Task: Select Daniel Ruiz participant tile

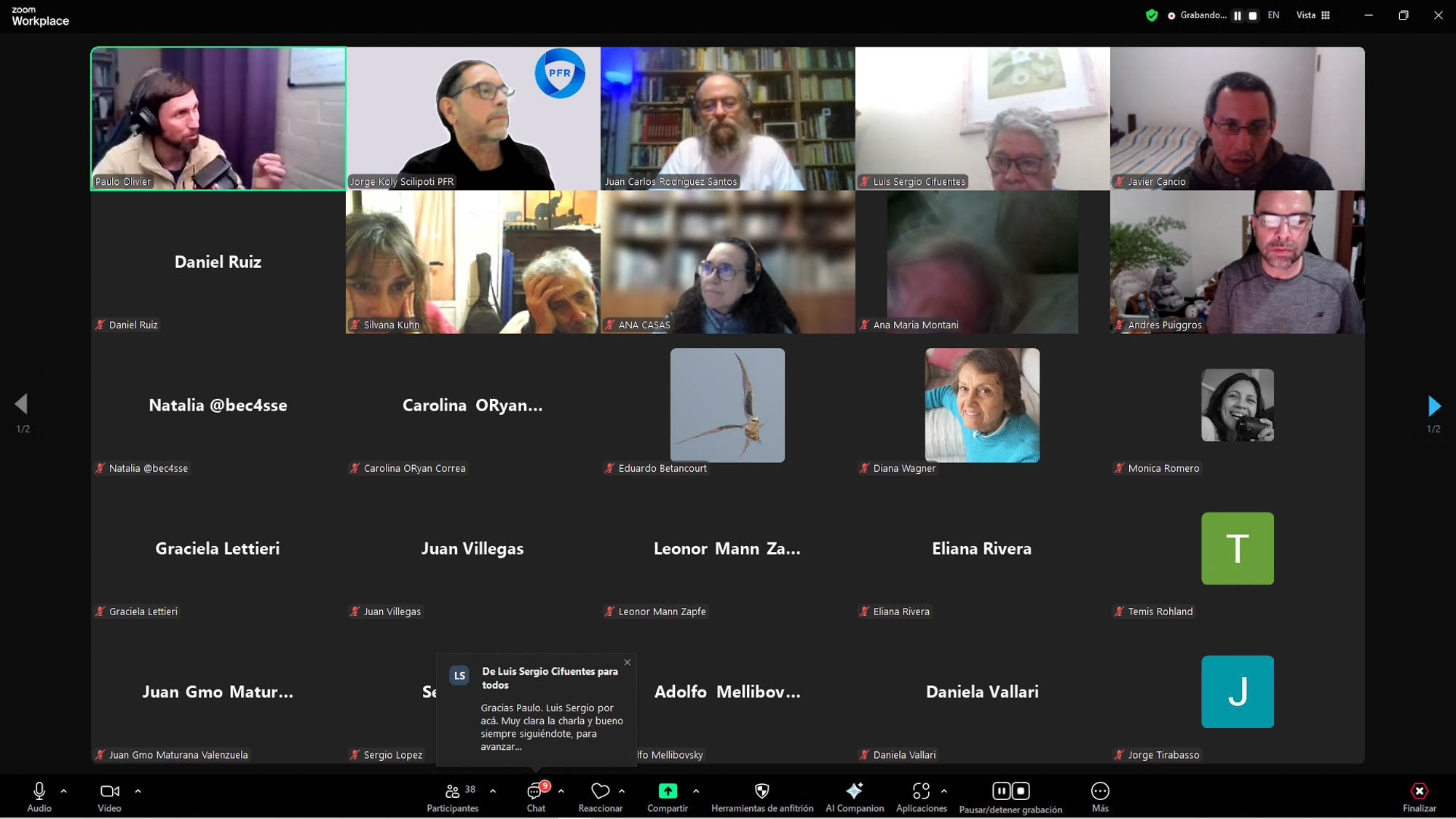Action: [218, 262]
